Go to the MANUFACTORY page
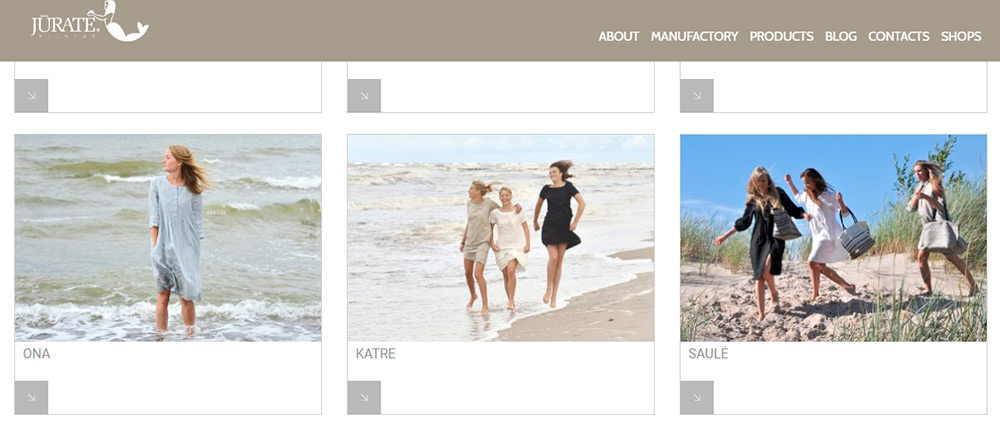Image resolution: width=1000 pixels, height=424 pixels. point(694,36)
